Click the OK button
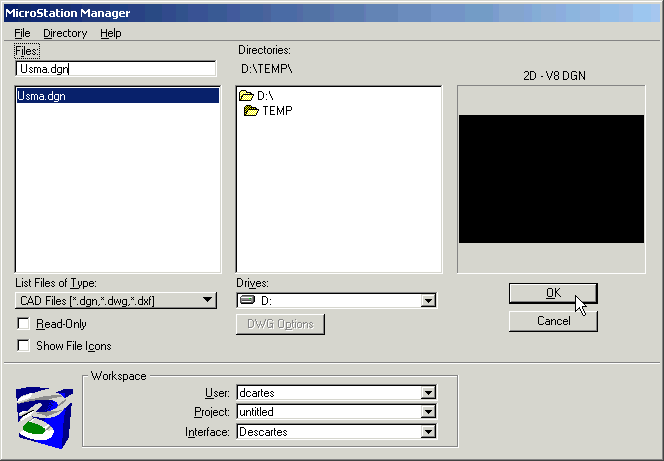Image resolution: width=664 pixels, height=461 pixels. 553,293
